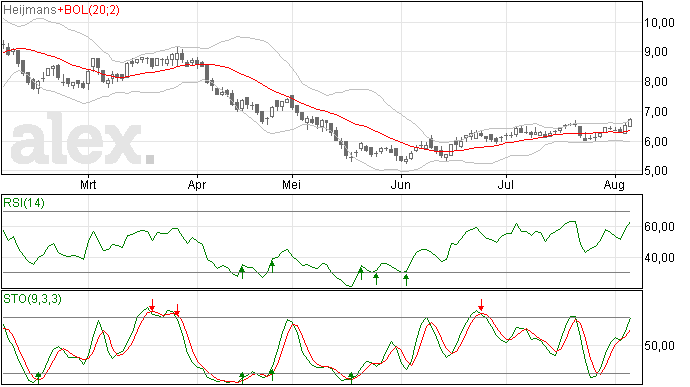Click the 60,00 RSI axis value
This screenshot has width=690, height=387.
coord(659,227)
